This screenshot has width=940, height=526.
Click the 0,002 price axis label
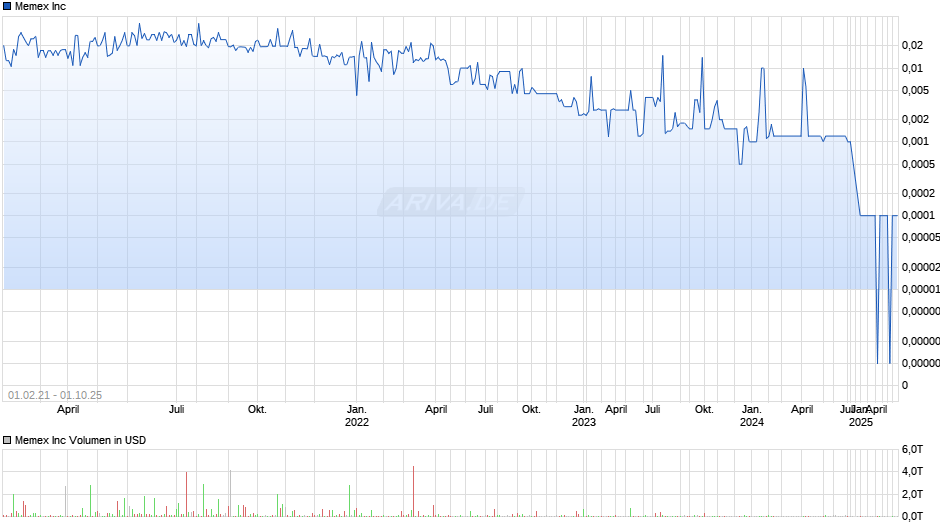point(915,119)
